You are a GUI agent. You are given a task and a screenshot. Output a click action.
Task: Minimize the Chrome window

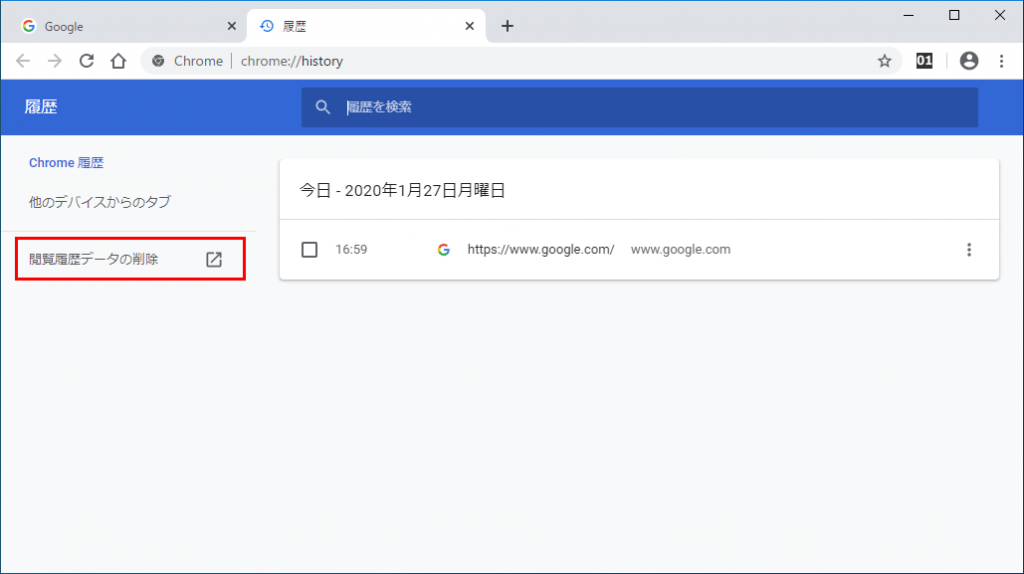pyautogui.click(x=908, y=15)
